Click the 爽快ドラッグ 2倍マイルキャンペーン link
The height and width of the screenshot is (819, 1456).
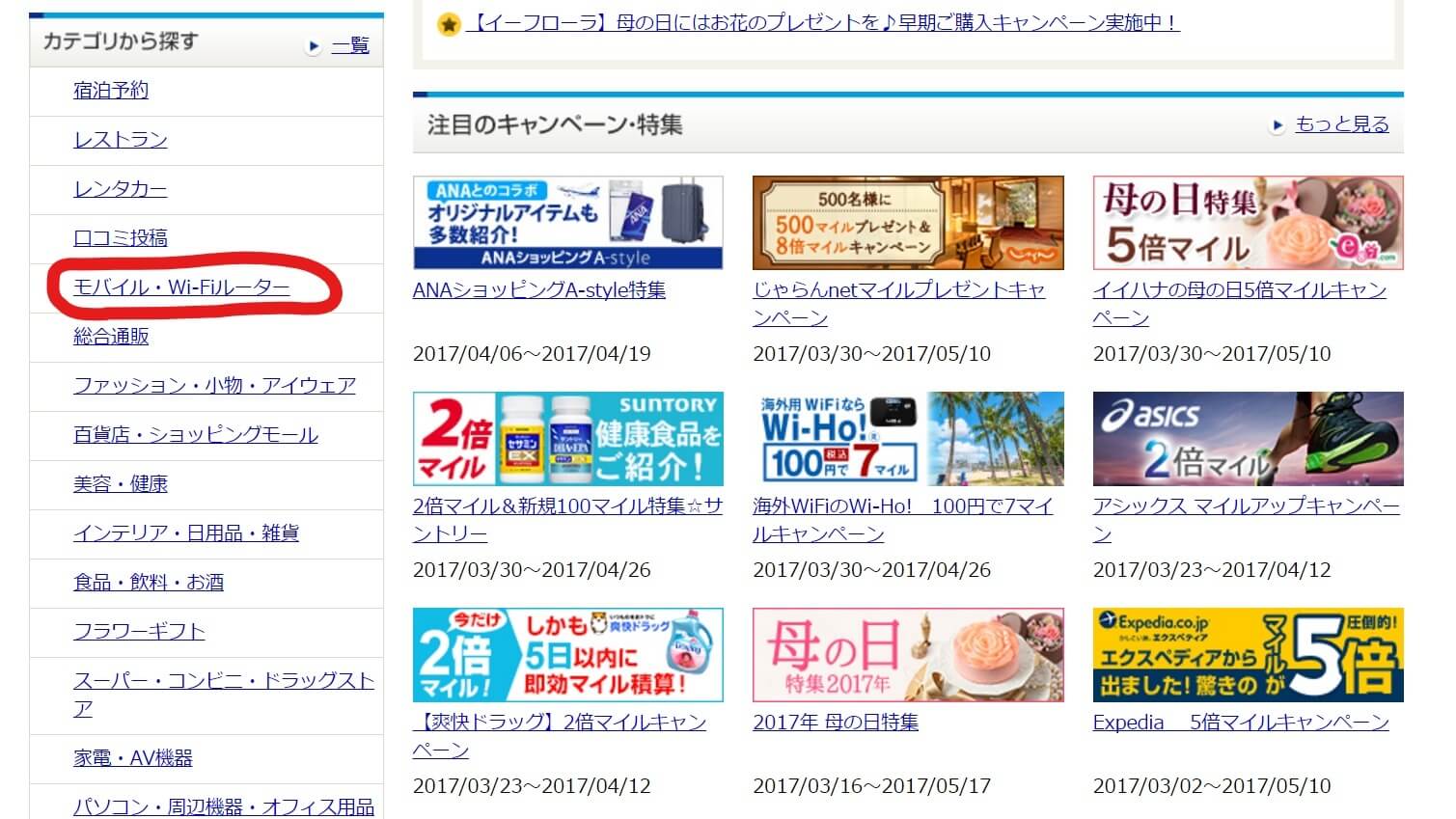(559, 723)
